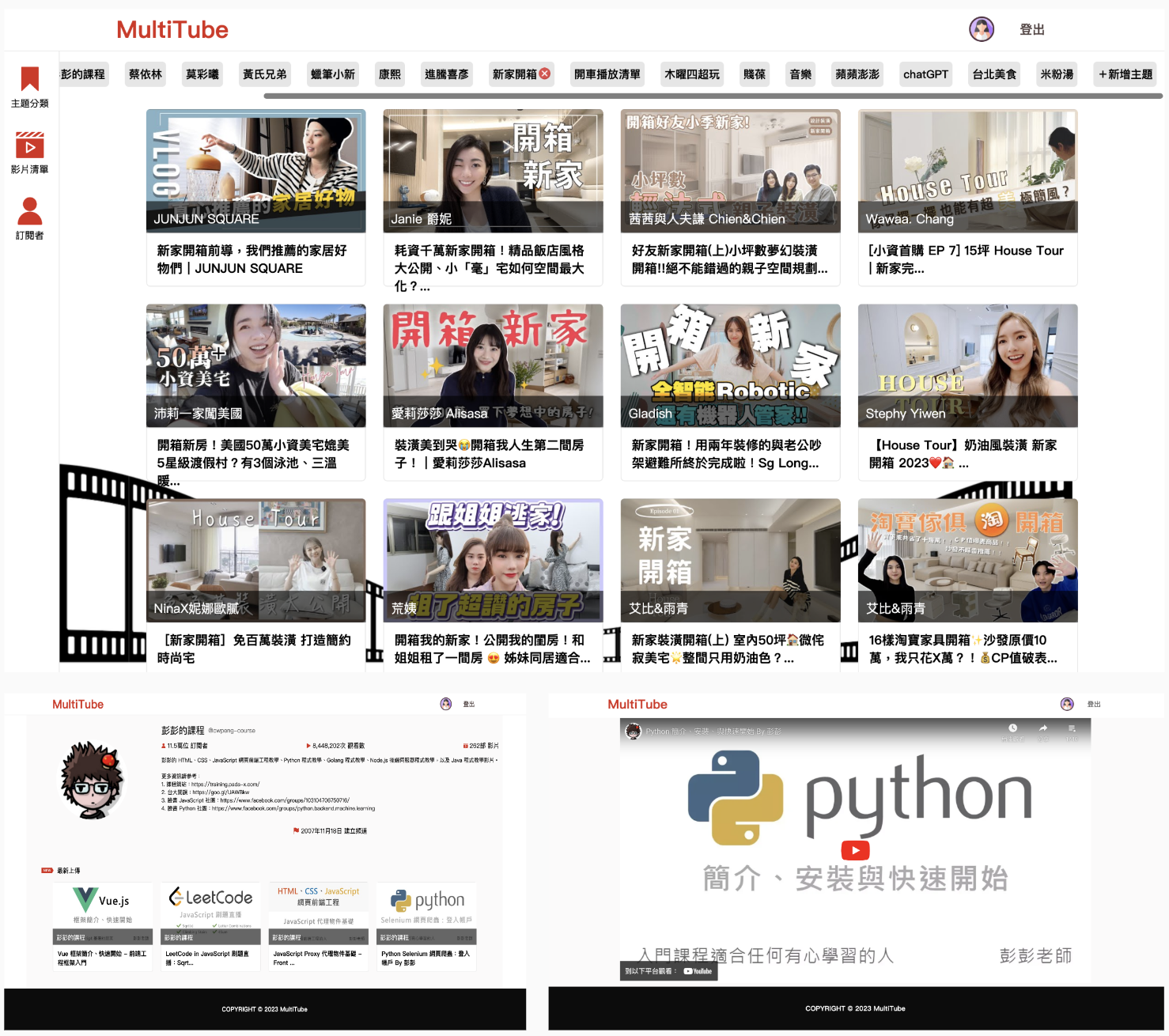This screenshot has height=1036, width=1169.
Task: Click the ＋新增主題 add-topic button
Action: 1125,74
